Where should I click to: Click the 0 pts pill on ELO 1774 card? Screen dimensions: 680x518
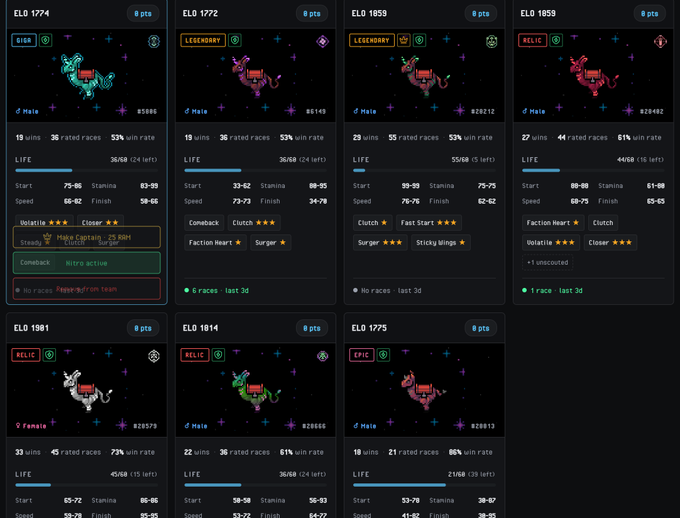click(x=143, y=14)
